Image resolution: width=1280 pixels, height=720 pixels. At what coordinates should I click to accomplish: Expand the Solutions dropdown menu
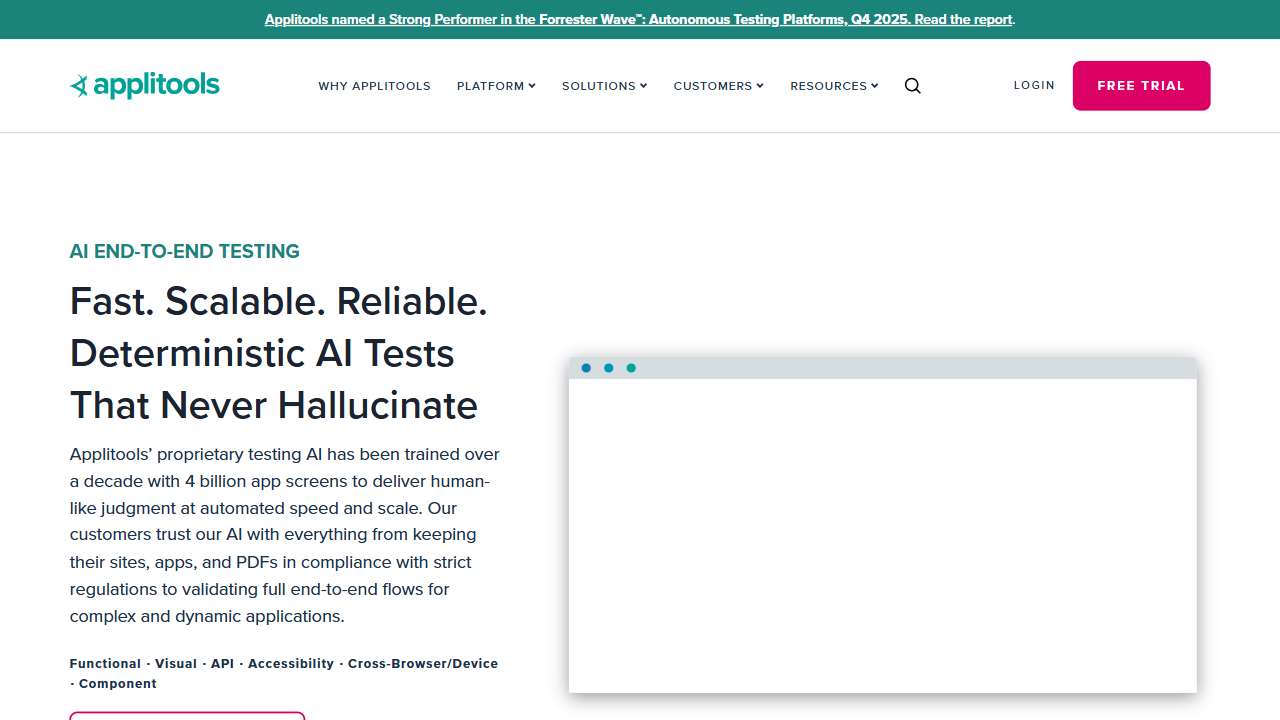pyautogui.click(x=604, y=86)
